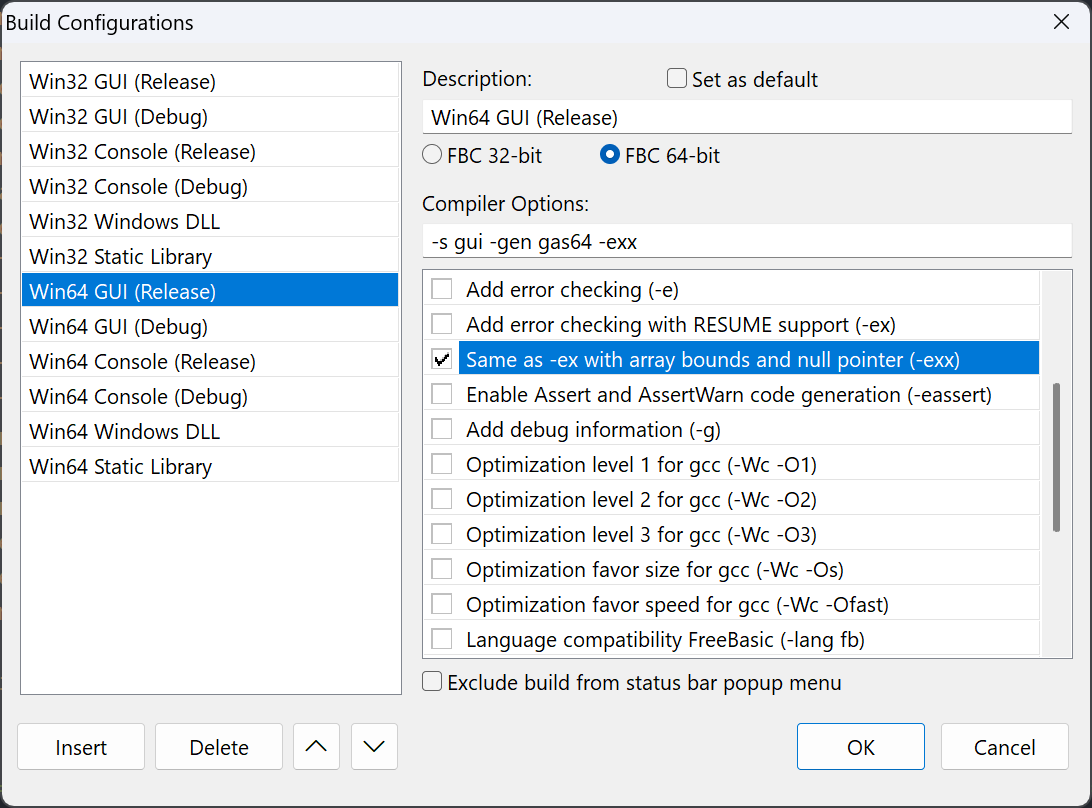
Task: Move configuration up with the up arrow
Action: point(316,747)
